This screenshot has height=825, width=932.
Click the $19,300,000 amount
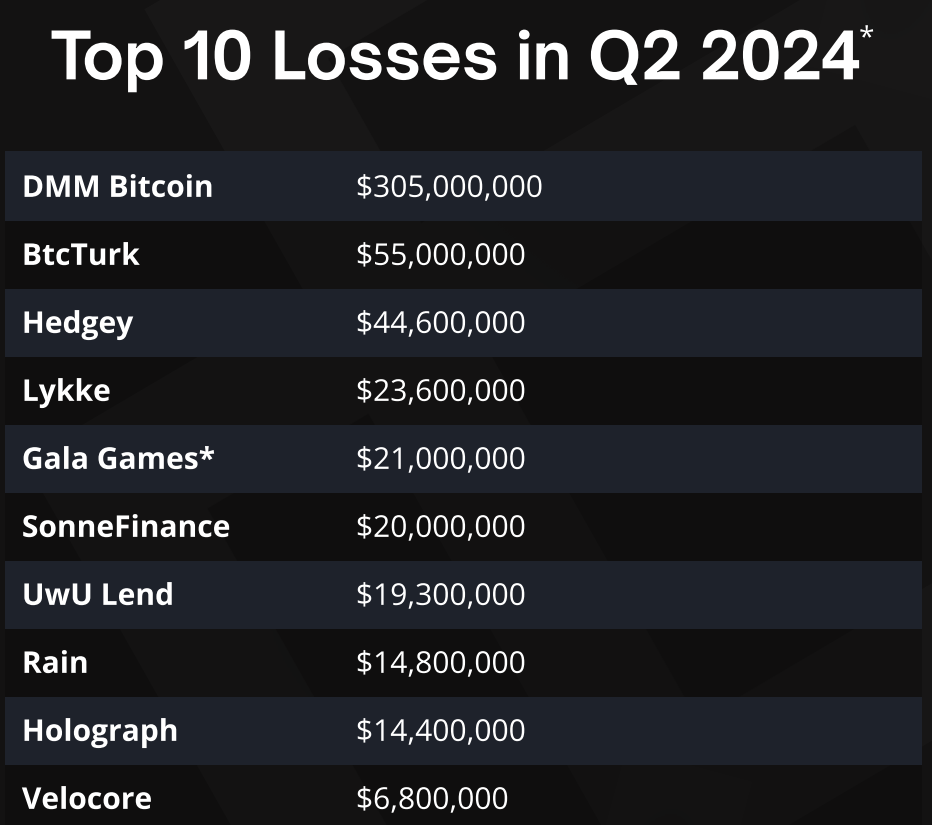(440, 594)
